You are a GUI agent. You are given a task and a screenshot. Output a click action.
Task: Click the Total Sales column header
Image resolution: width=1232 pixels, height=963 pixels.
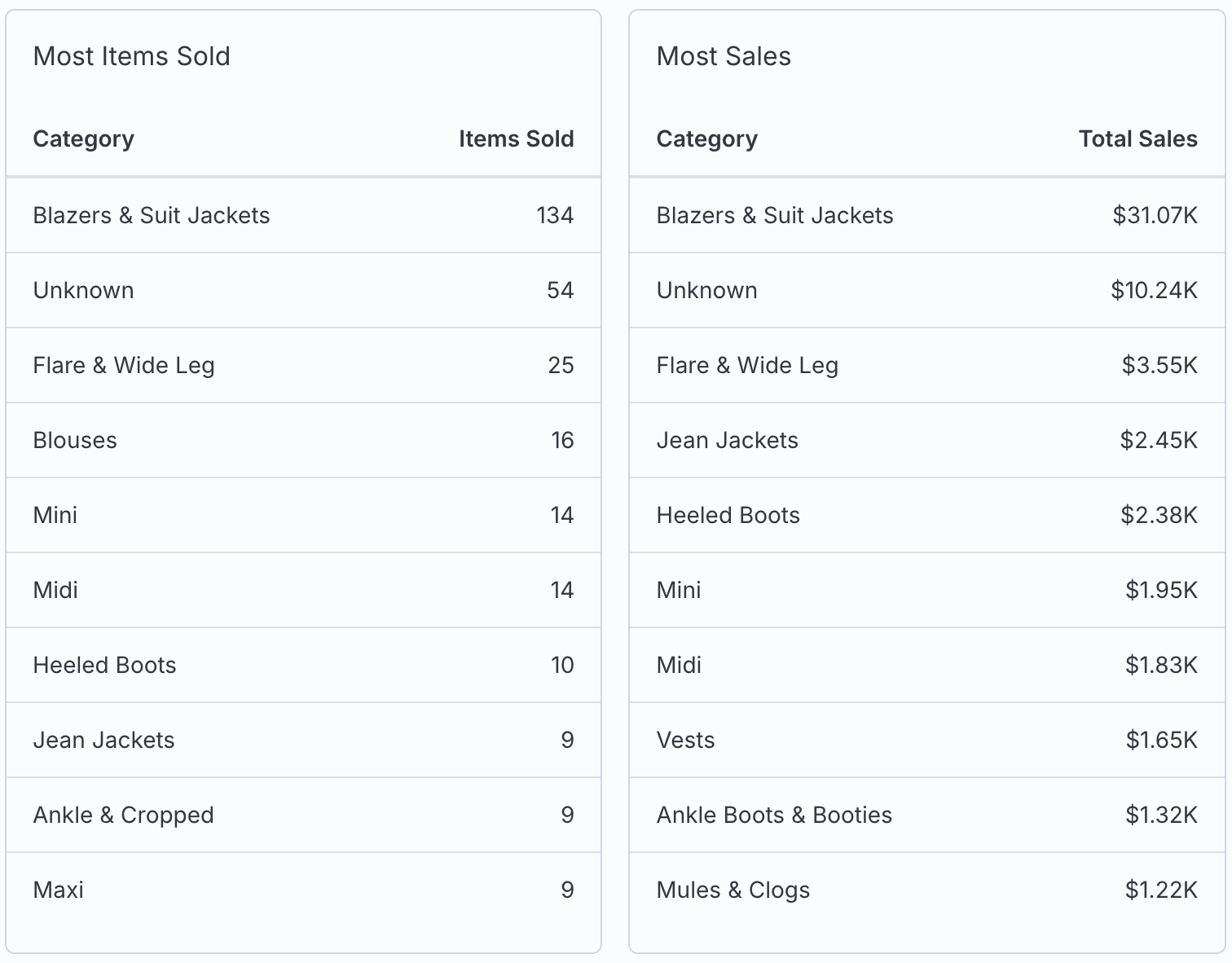point(1137,139)
